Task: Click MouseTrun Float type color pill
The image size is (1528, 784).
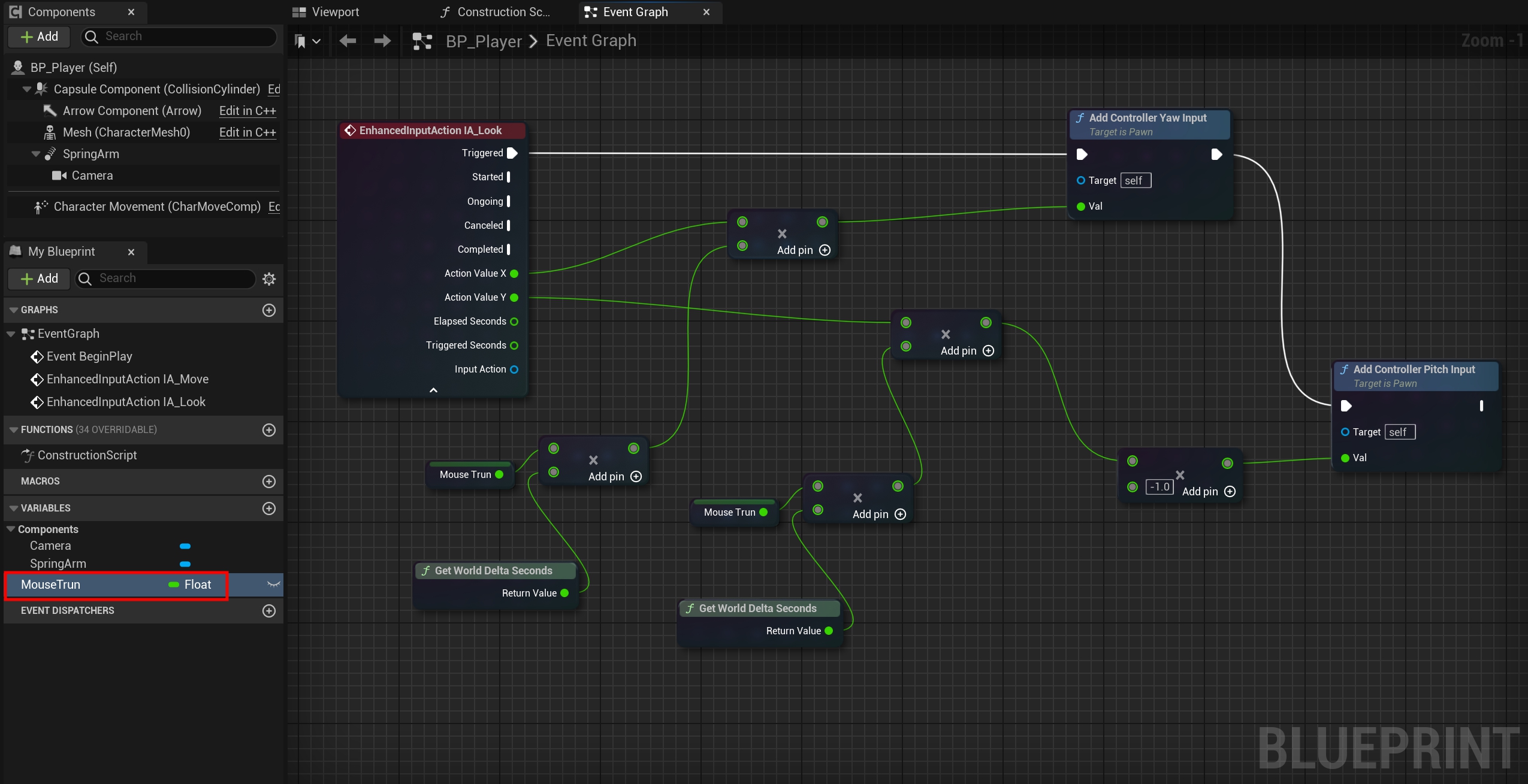Action: 174,585
